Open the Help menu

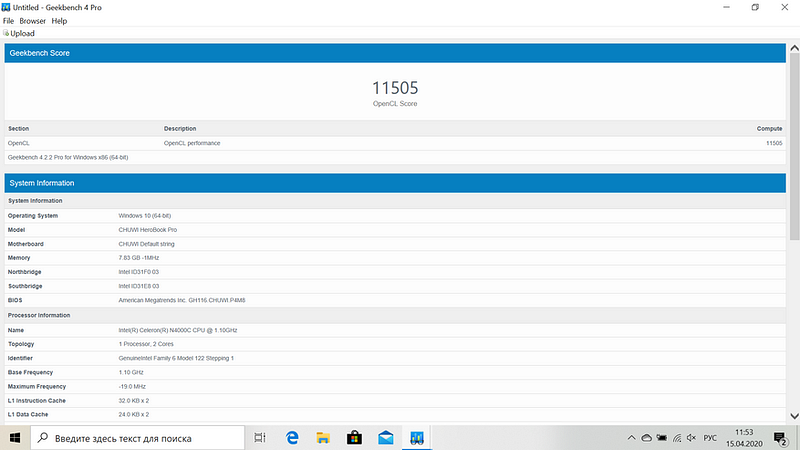point(59,21)
